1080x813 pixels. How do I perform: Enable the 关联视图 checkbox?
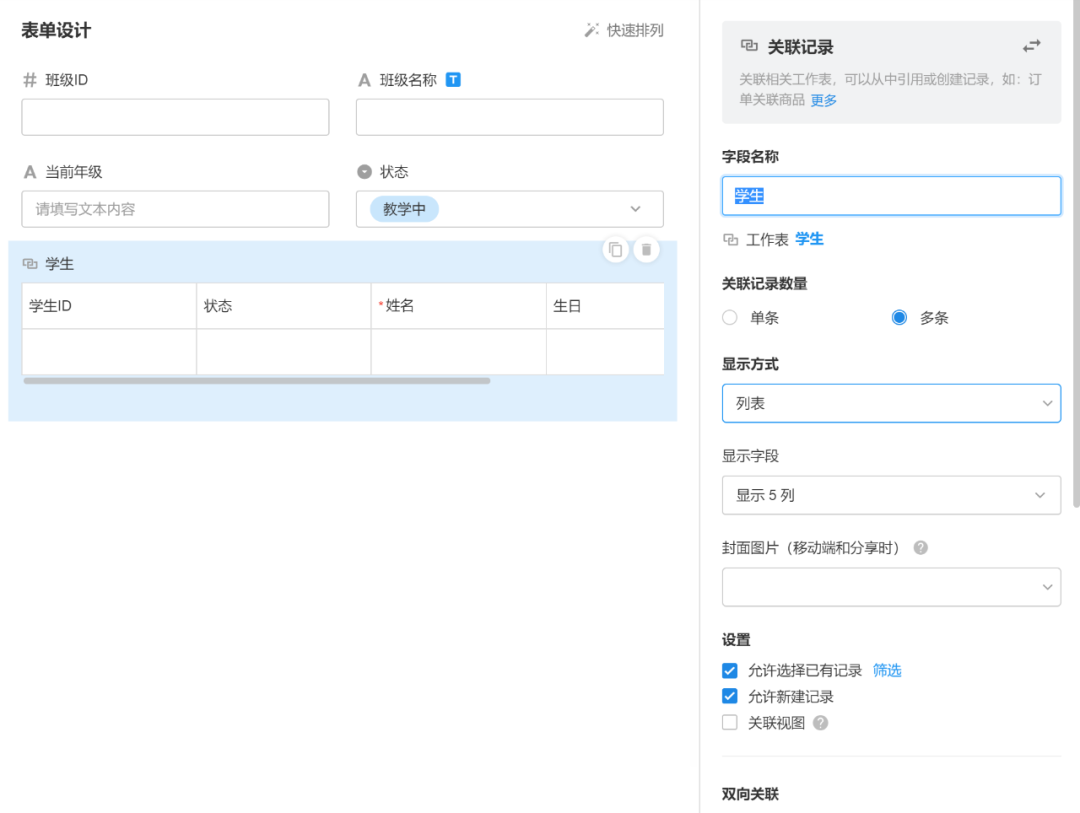click(x=729, y=722)
